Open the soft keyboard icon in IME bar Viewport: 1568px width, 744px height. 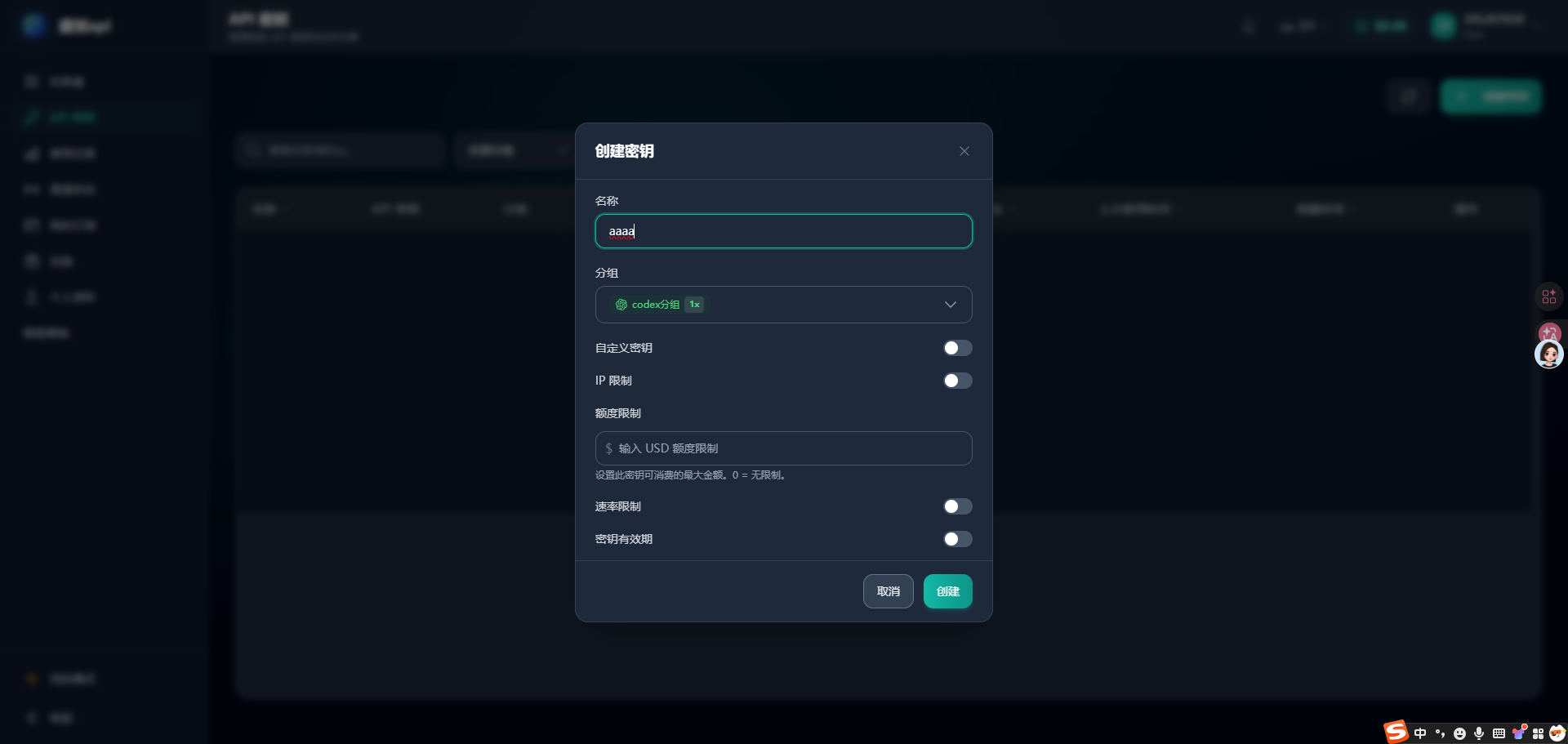click(x=1499, y=733)
